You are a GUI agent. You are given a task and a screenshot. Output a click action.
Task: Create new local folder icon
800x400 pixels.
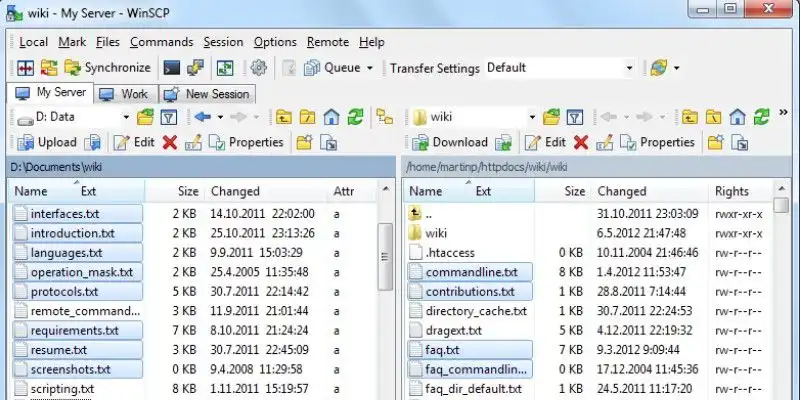pyautogui.click(x=305, y=142)
